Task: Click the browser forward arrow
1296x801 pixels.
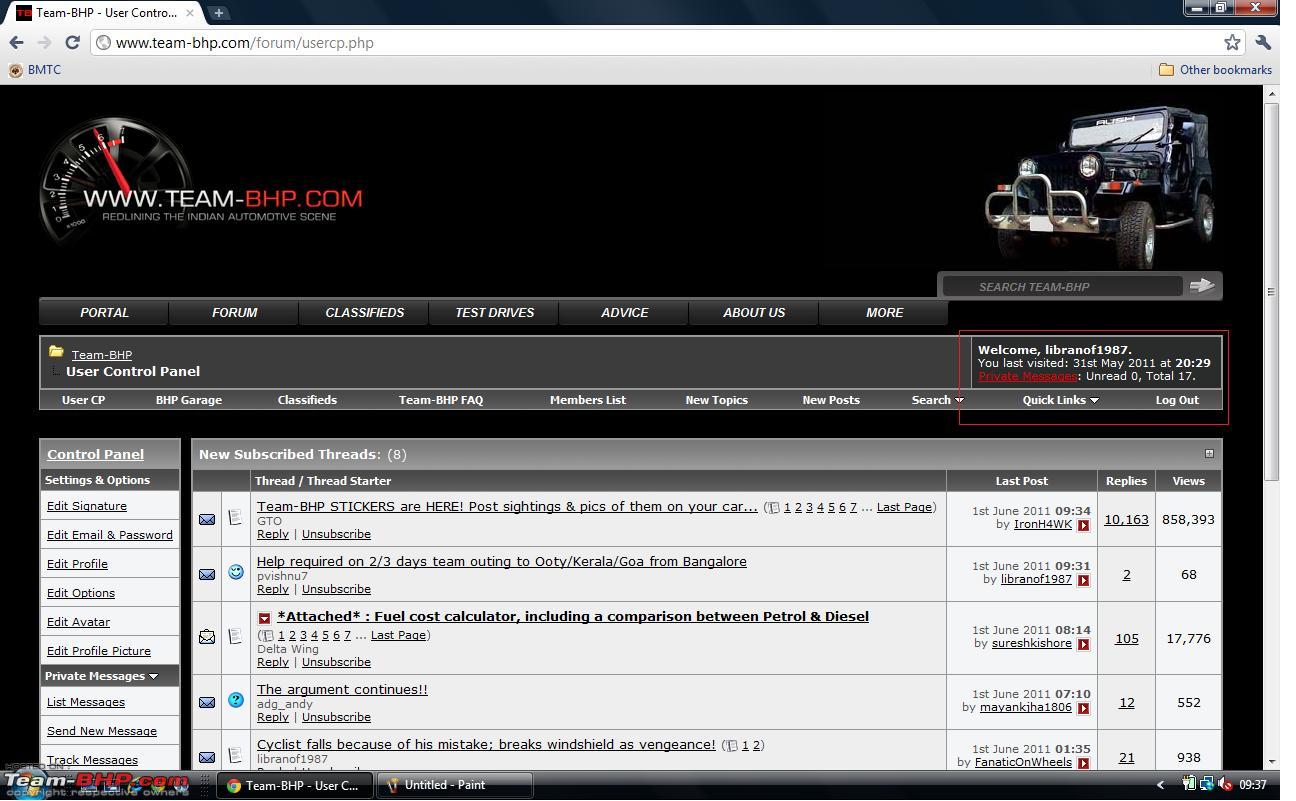Action: click(x=44, y=42)
